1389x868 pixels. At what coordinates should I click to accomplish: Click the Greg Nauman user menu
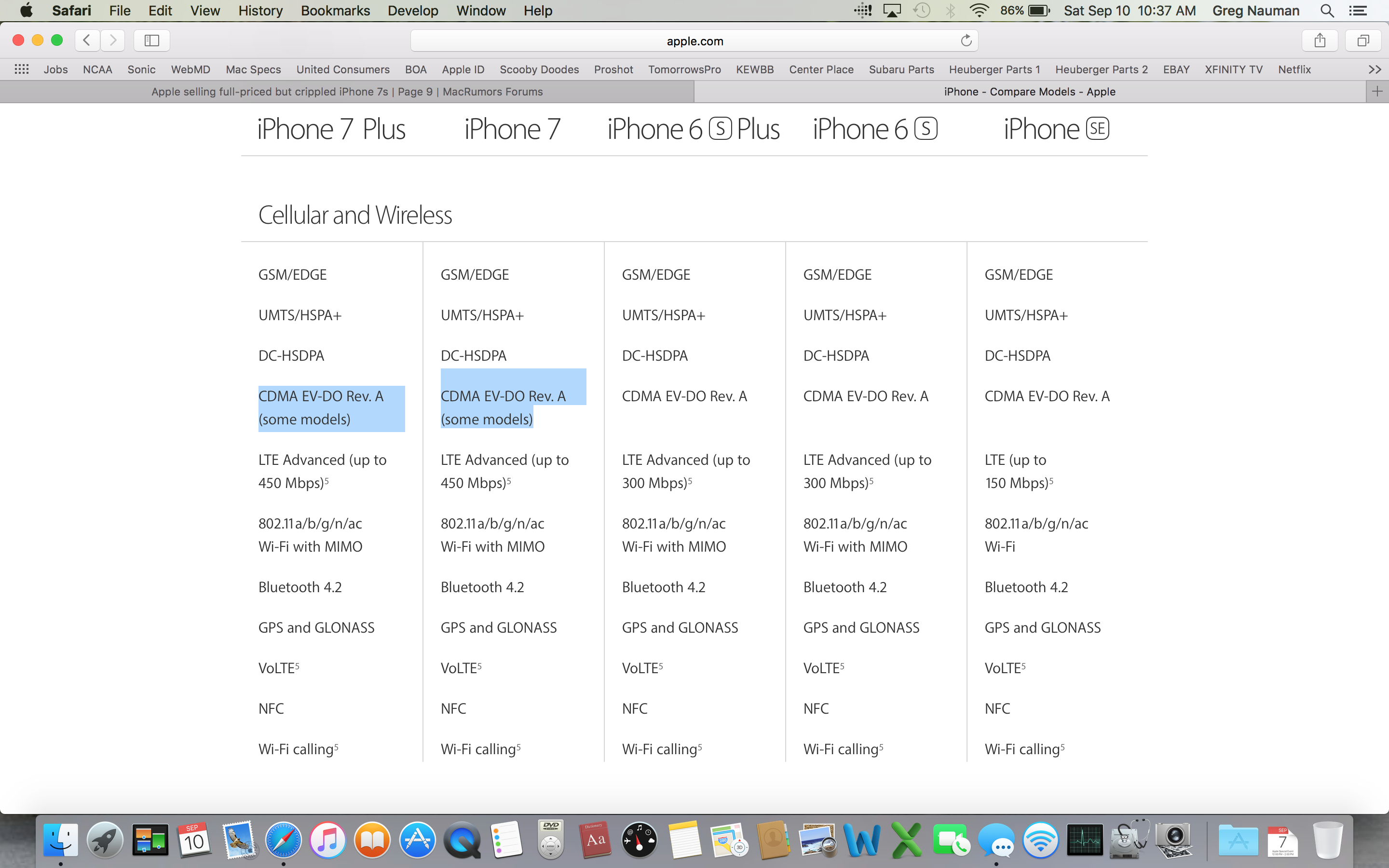coord(1255,10)
